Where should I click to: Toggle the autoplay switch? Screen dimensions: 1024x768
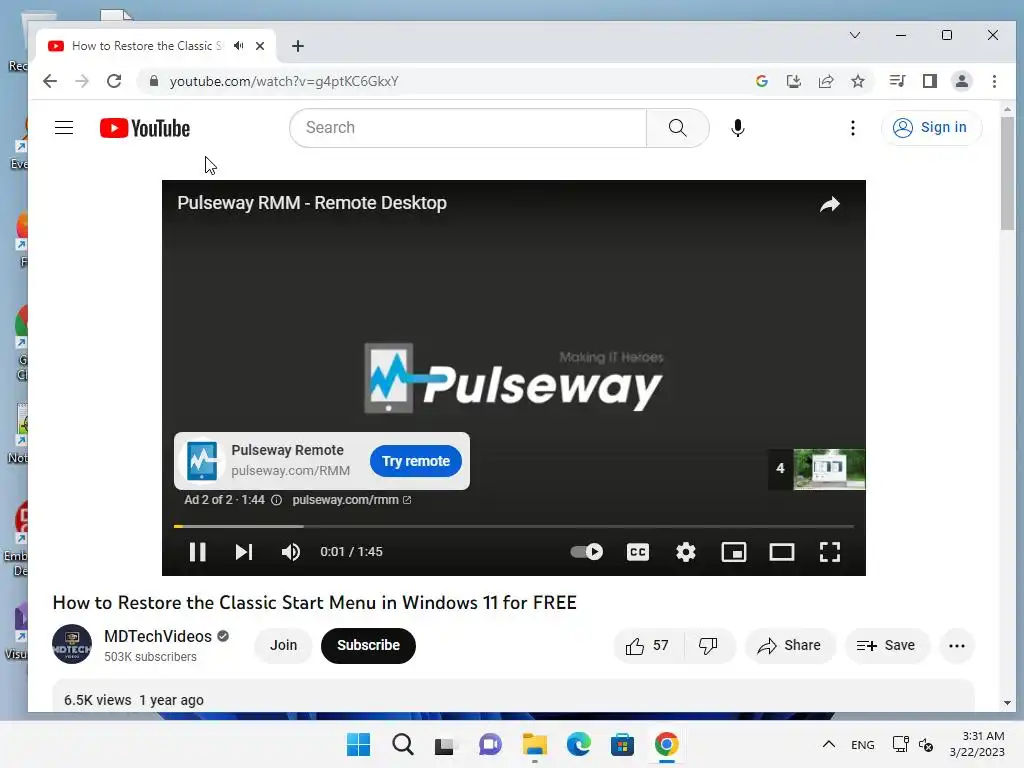pos(586,552)
